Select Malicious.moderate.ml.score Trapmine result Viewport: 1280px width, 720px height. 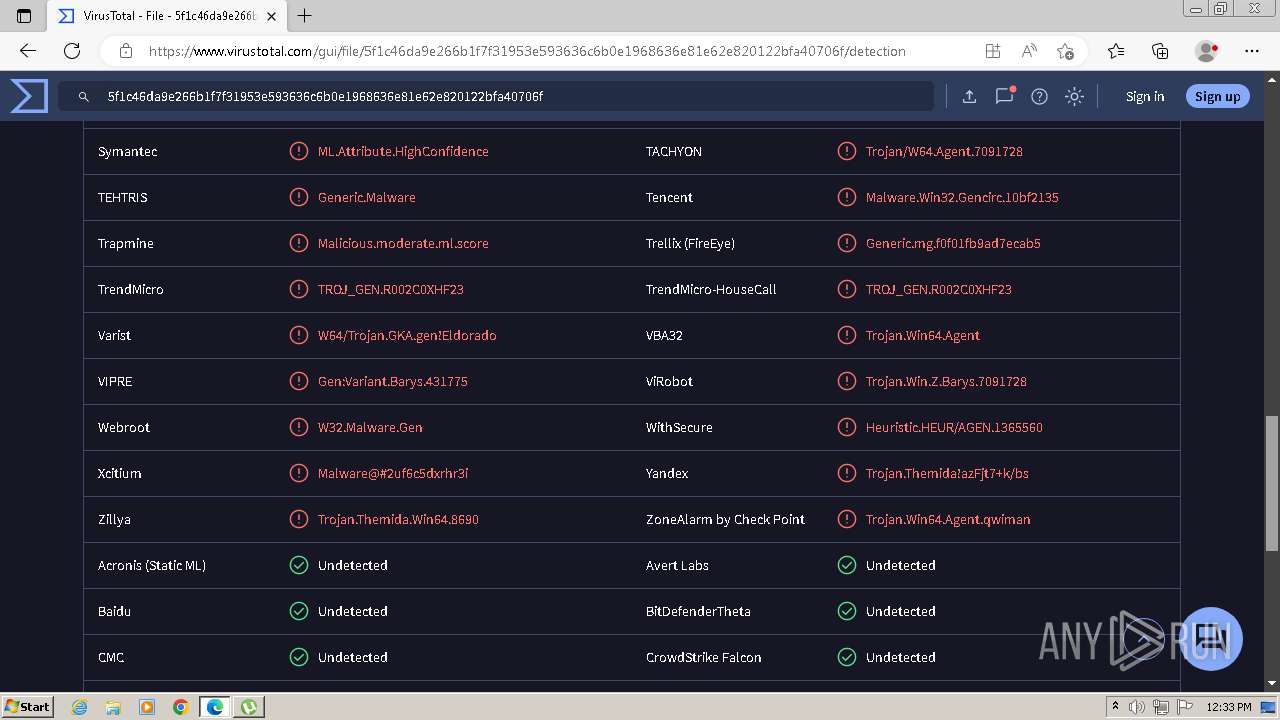pyautogui.click(x=403, y=243)
